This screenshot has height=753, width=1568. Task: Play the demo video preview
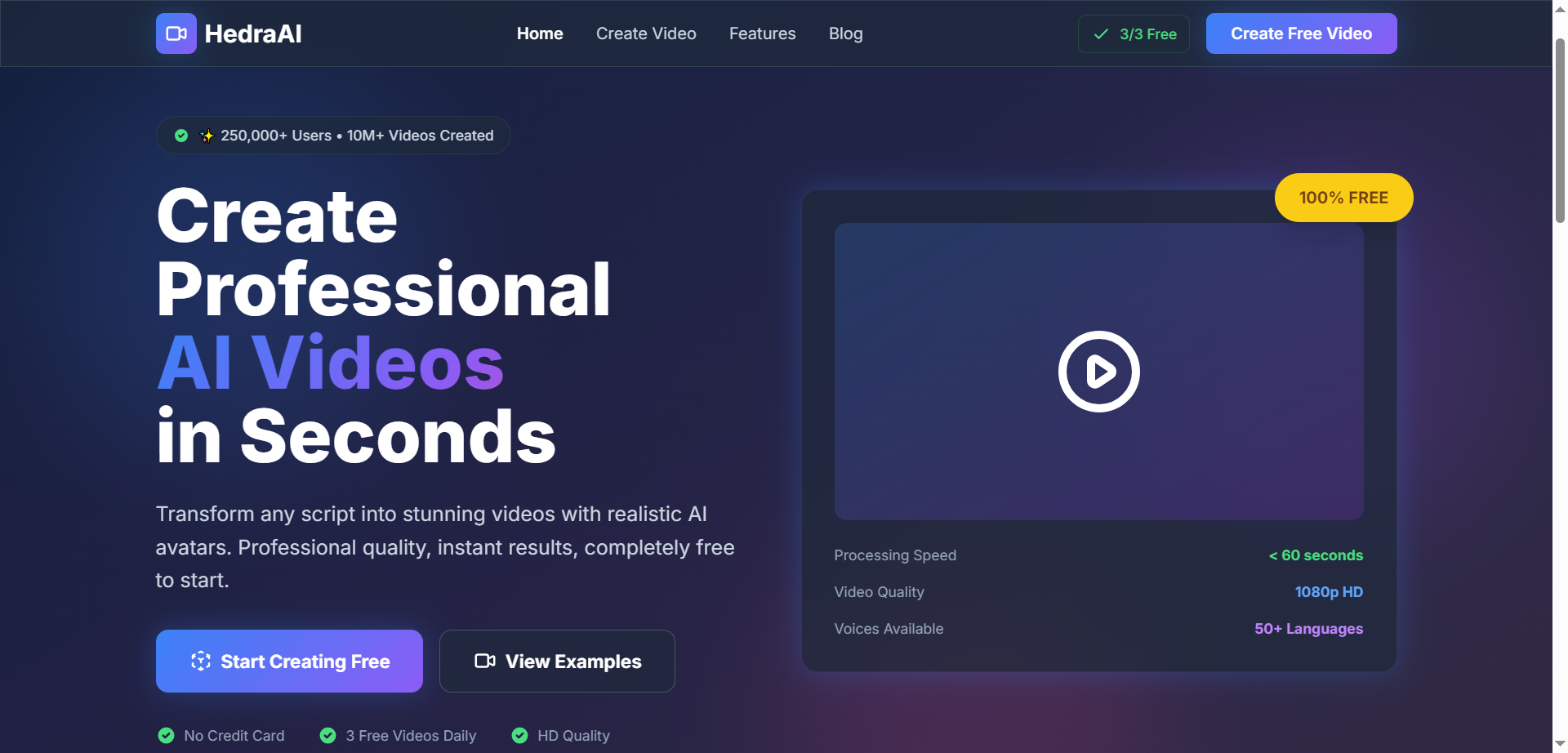tap(1099, 372)
